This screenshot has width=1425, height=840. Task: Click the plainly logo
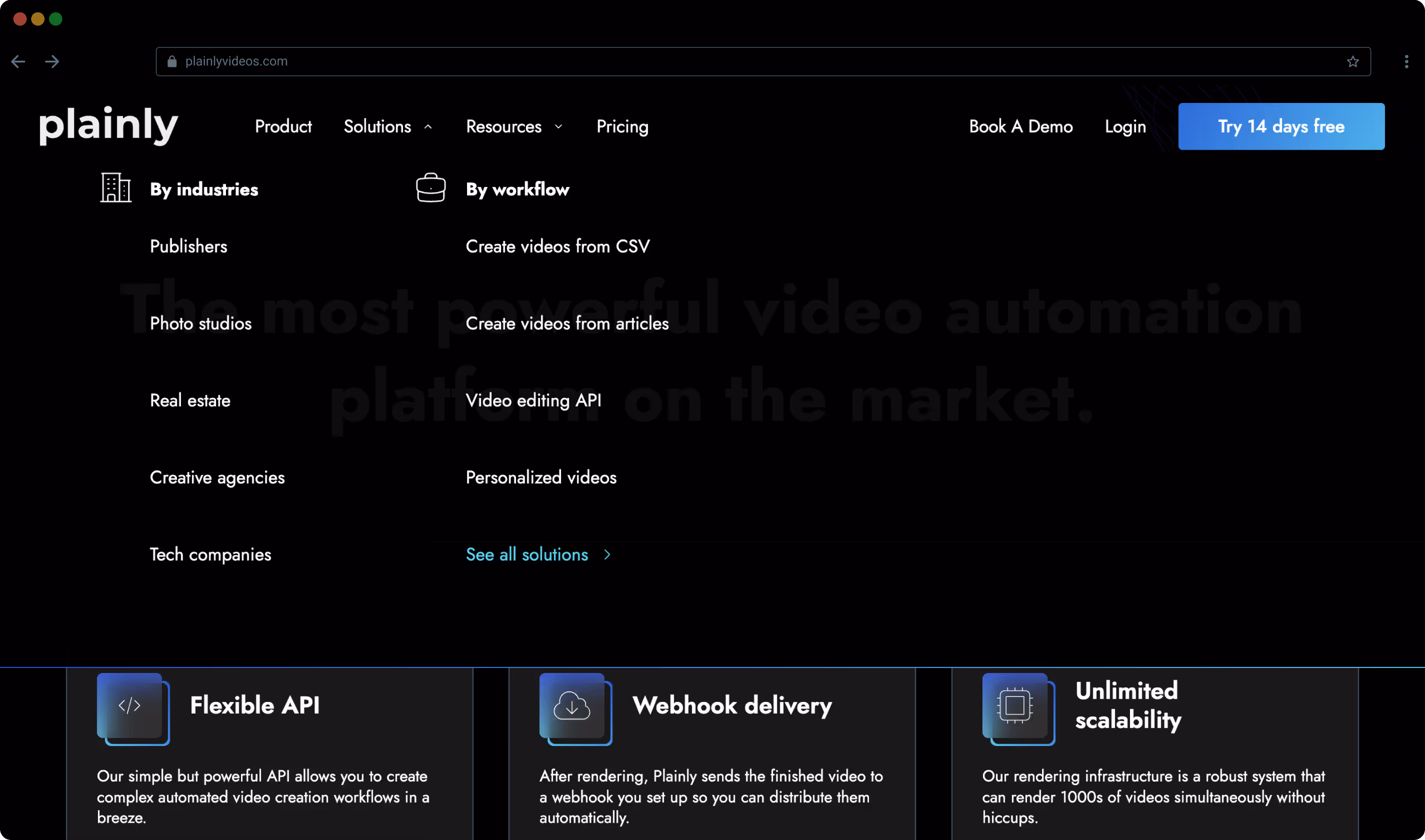[107, 126]
